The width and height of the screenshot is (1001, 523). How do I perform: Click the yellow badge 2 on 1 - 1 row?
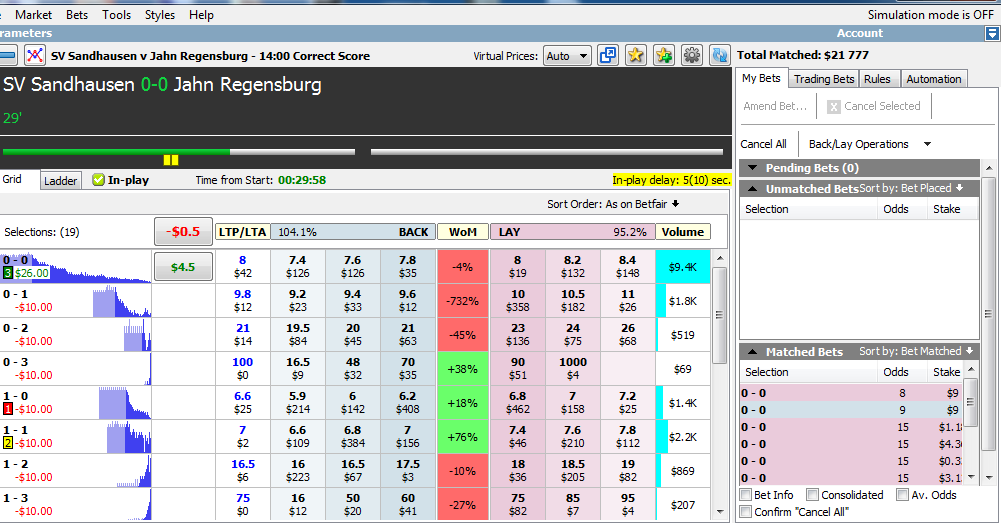point(8,443)
